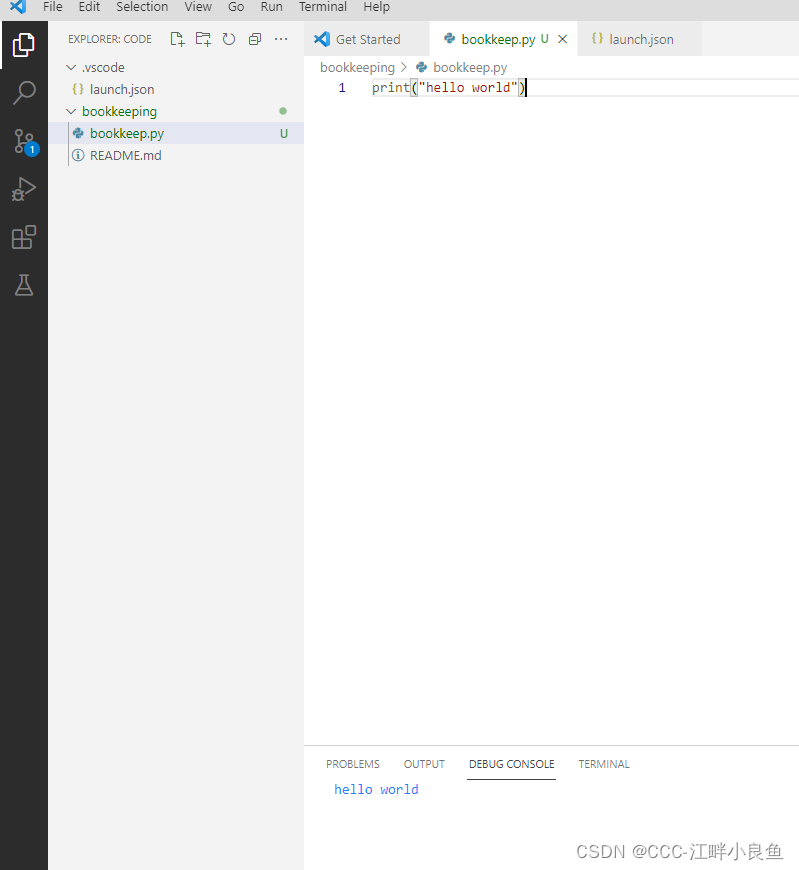Image resolution: width=799 pixels, height=870 pixels.
Task: Open the Search view icon
Action: point(24,93)
